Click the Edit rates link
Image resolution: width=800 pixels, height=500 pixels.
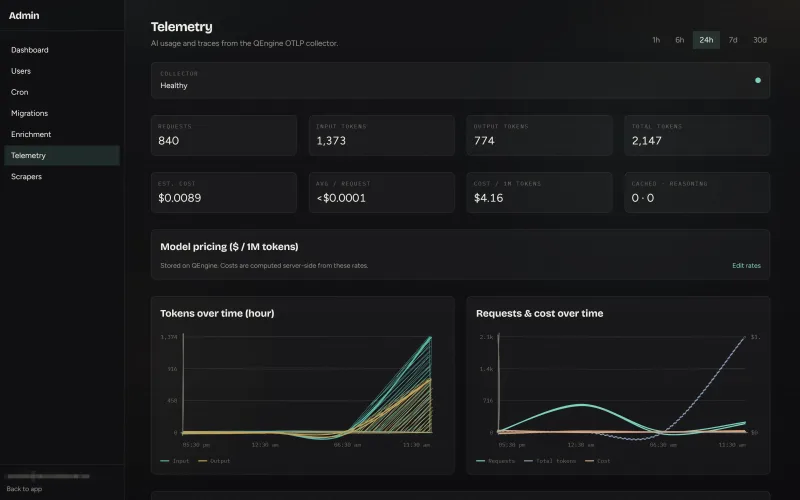[x=746, y=265]
